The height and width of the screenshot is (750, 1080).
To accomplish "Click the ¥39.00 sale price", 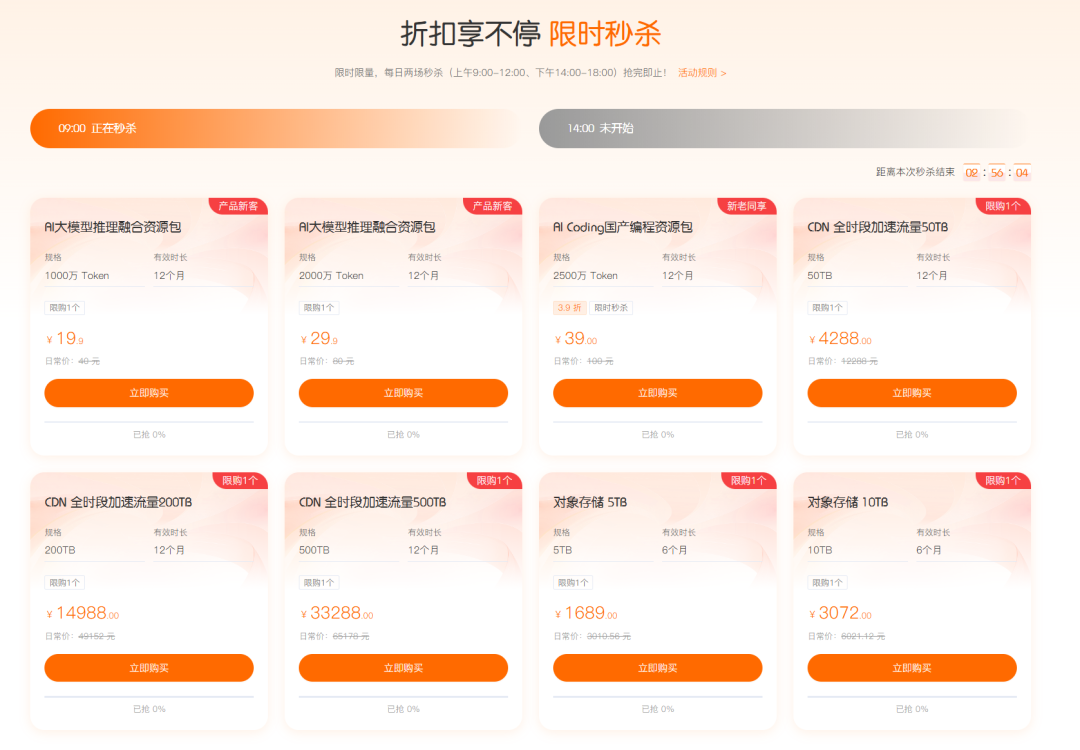I will (576, 339).
